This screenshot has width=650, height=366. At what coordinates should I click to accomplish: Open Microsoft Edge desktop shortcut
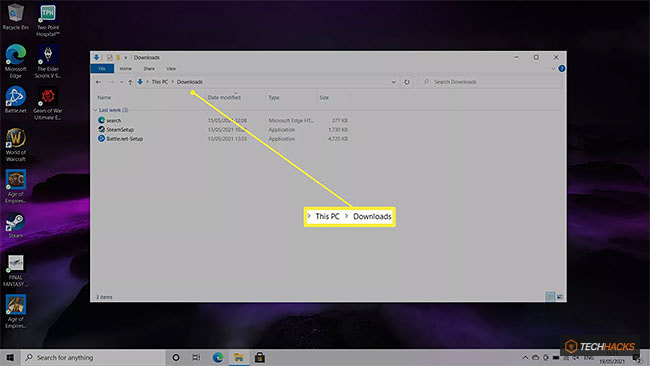[15, 61]
